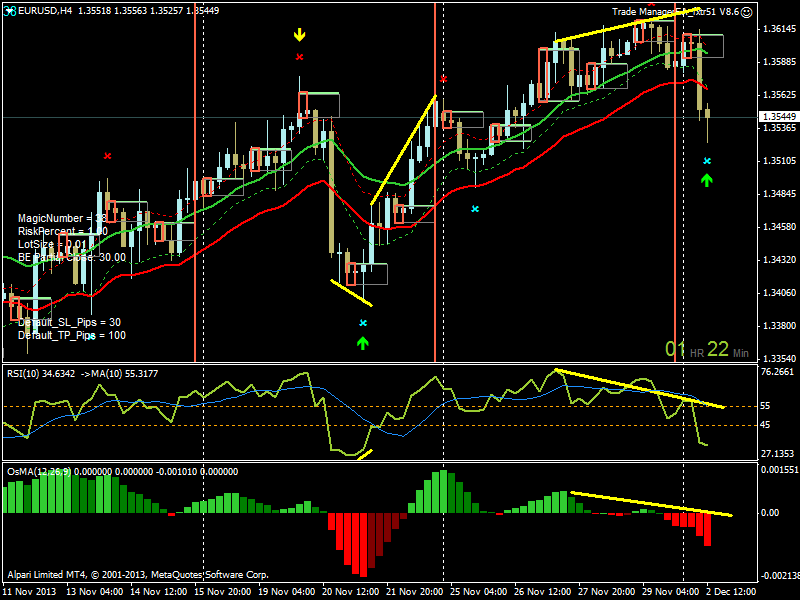Click the Default_SL_Pips = 30 label
This screenshot has height=600, width=800.
coord(69,322)
